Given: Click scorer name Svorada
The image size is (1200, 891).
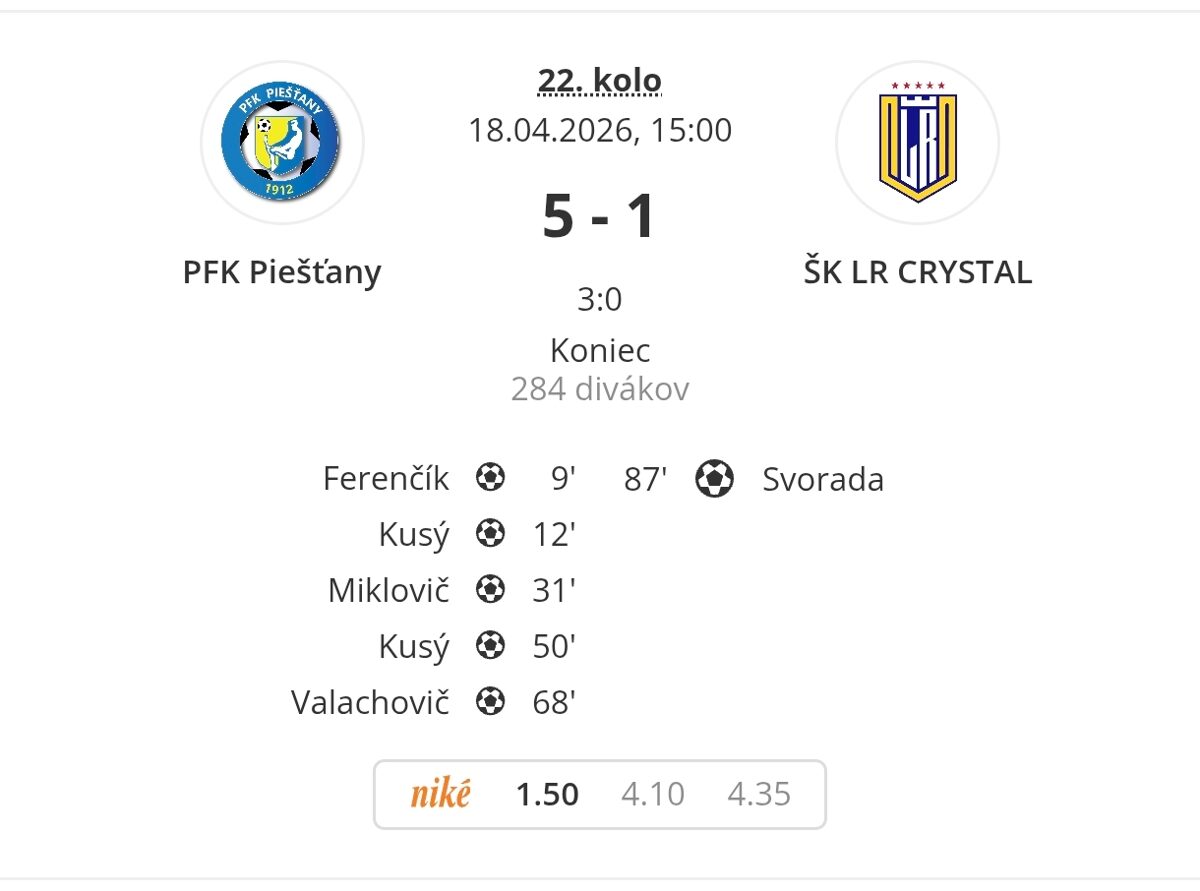Looking at the screenshot, I should (x=823, y=479).
